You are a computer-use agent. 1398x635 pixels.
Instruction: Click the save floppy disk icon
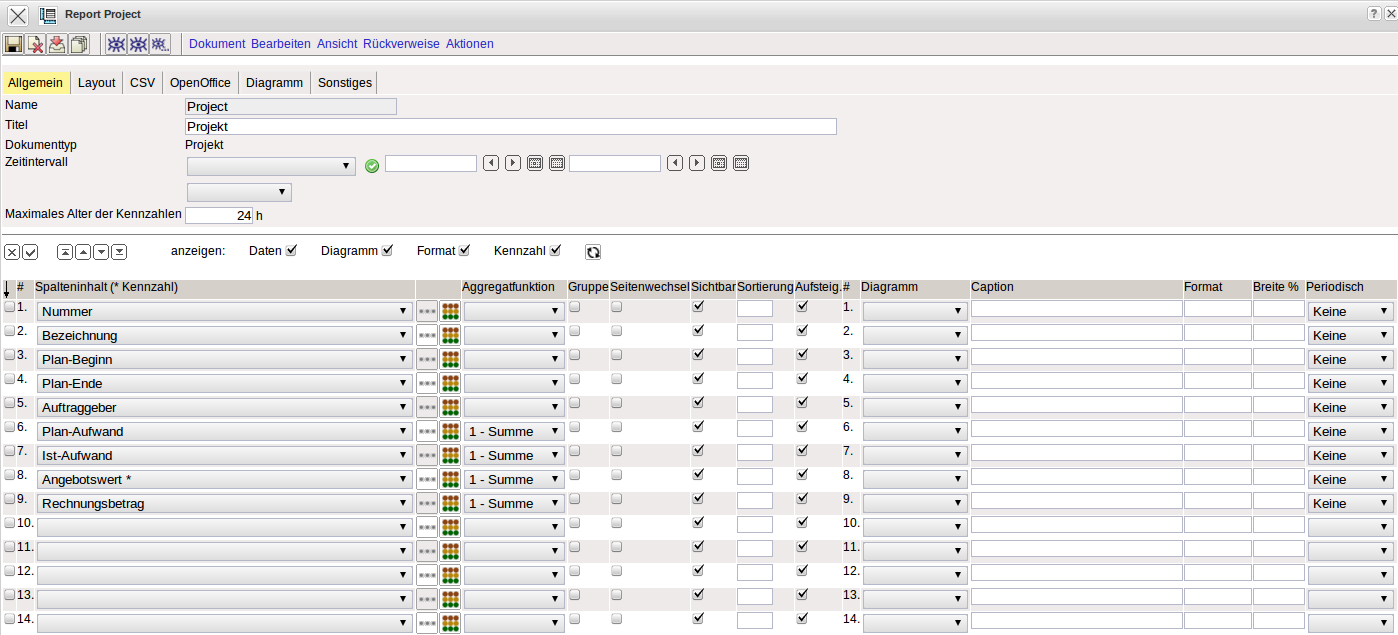pyautogui.click(x=13, y=44)
